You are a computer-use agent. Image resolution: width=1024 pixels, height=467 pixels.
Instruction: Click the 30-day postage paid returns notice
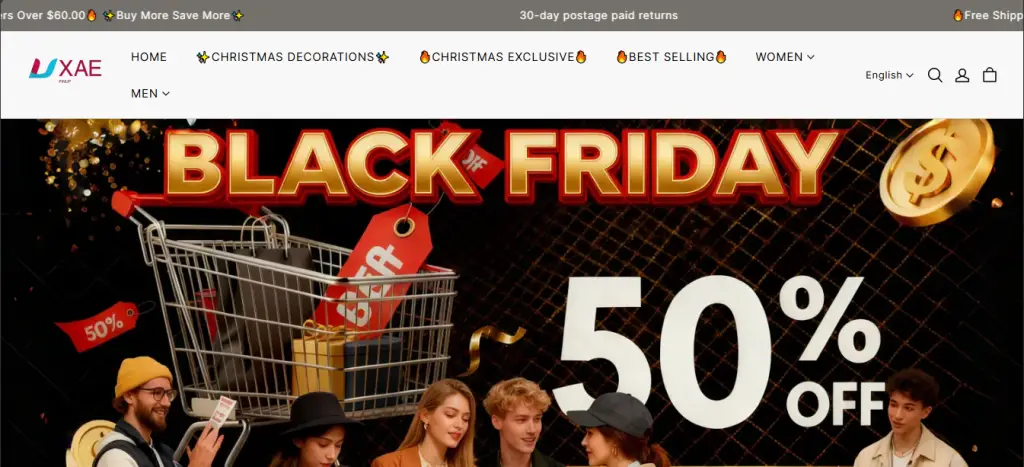point(599,15)
